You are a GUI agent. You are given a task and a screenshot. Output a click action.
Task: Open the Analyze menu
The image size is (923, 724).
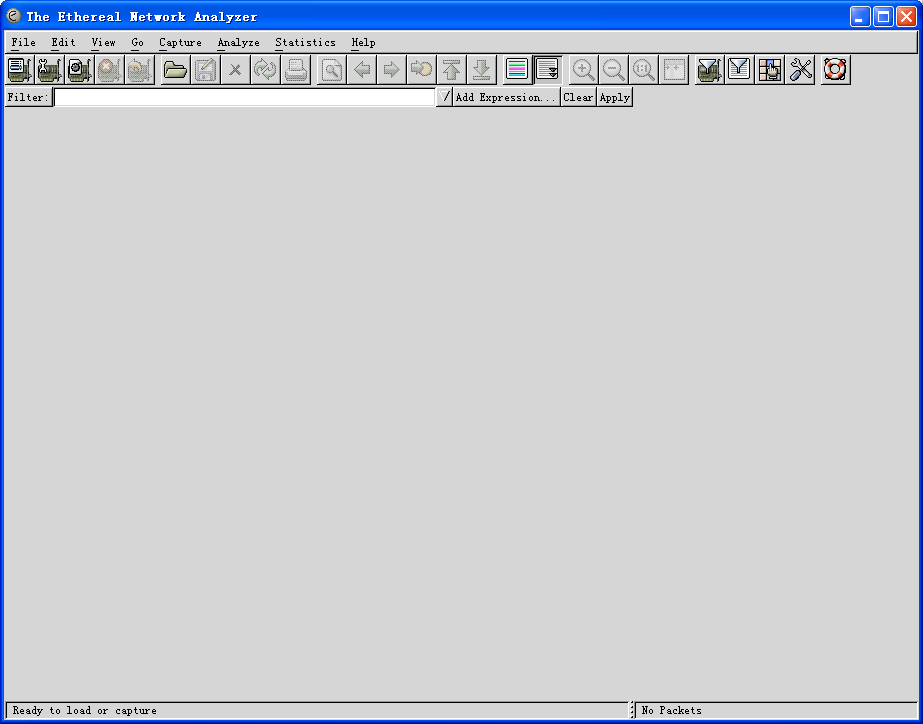pos(238,42)
